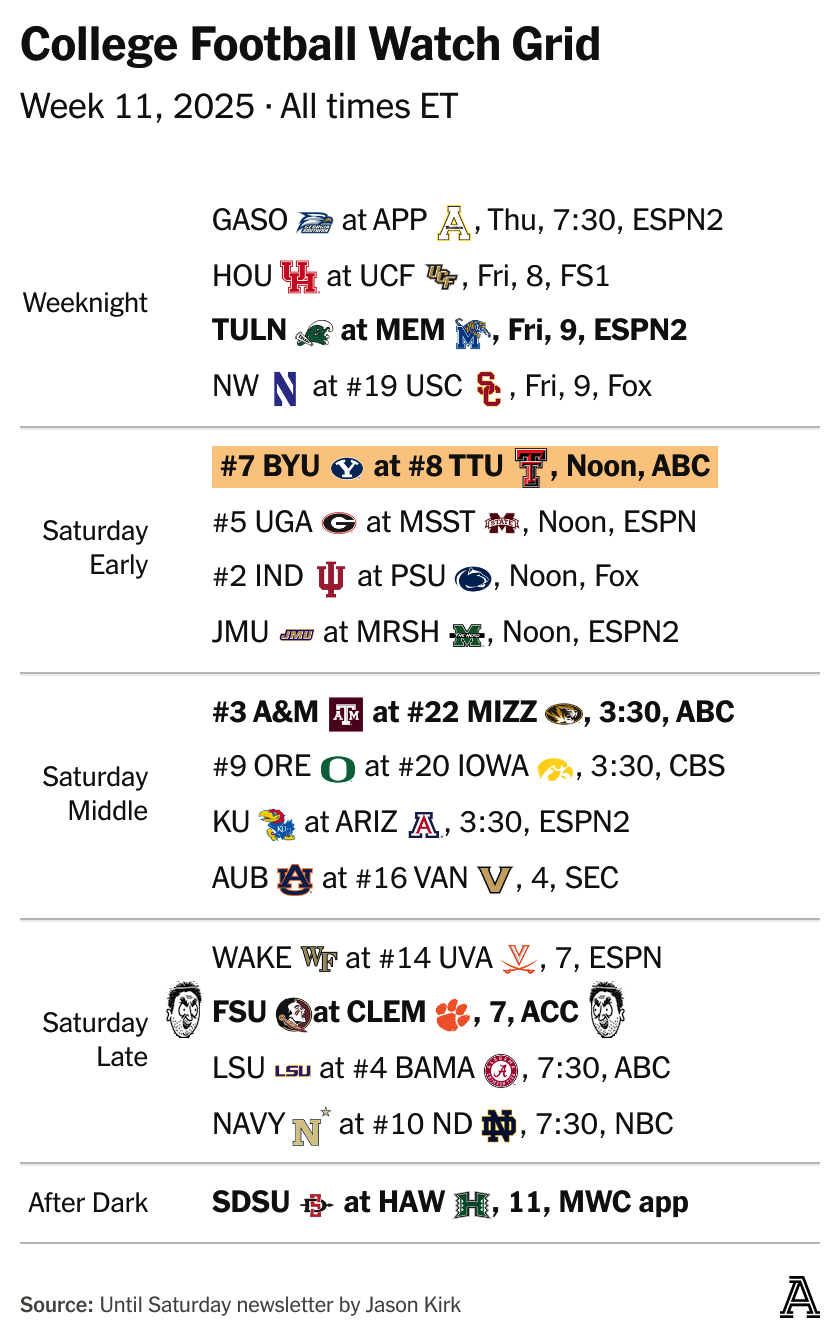Click the Georgia Southern eagle logo
The width and height of the screenshot is (840, 1340).
click(314, 221)
